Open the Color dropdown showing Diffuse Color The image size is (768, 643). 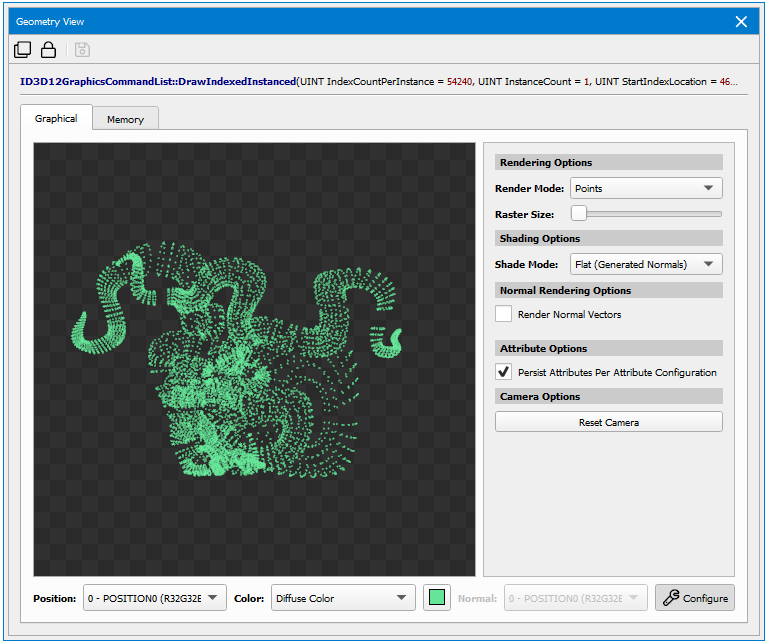(342, 598)
